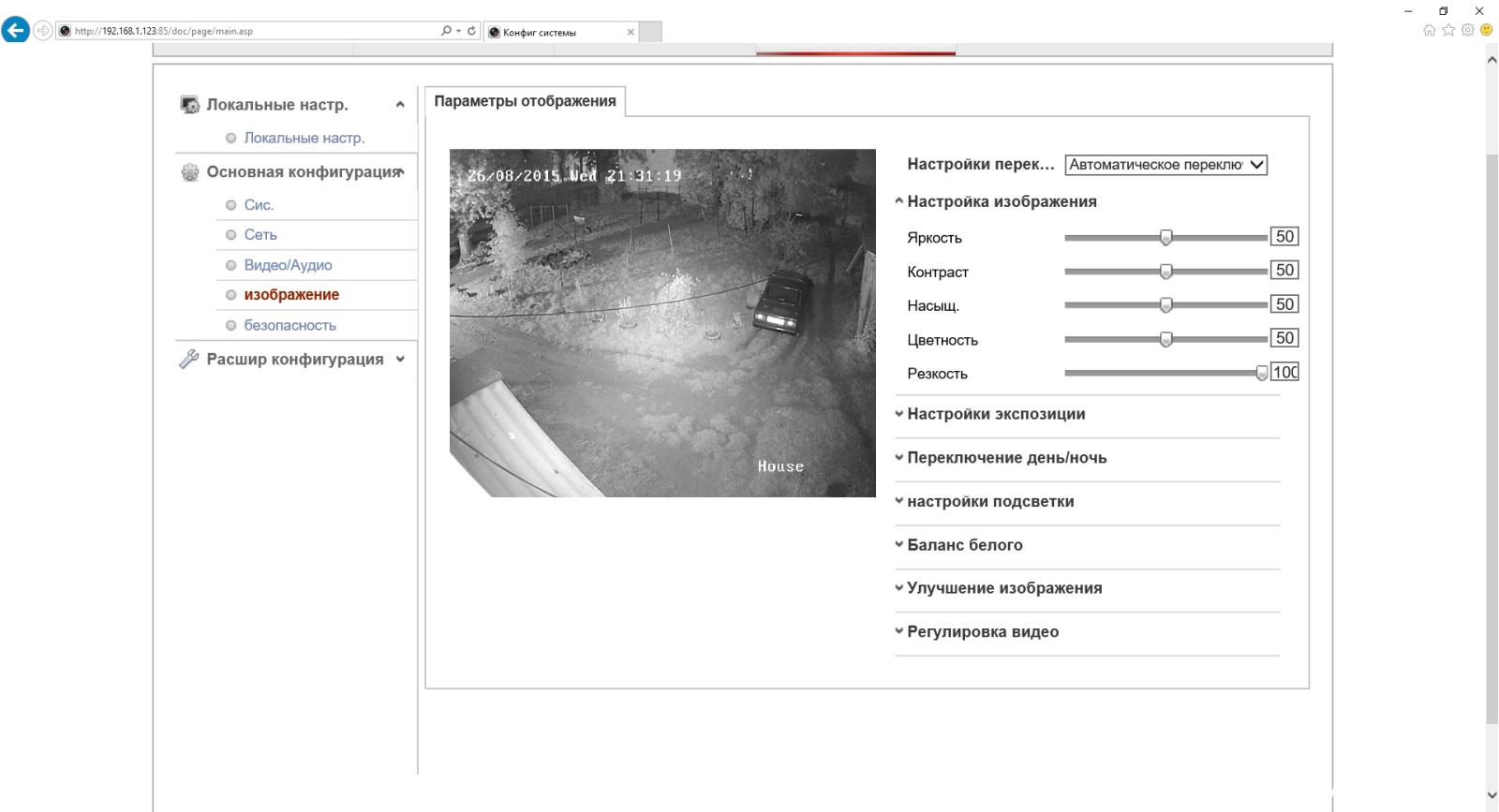Click the brightness slider handle
The image size is (1499, 812).
pos(1165,238)
